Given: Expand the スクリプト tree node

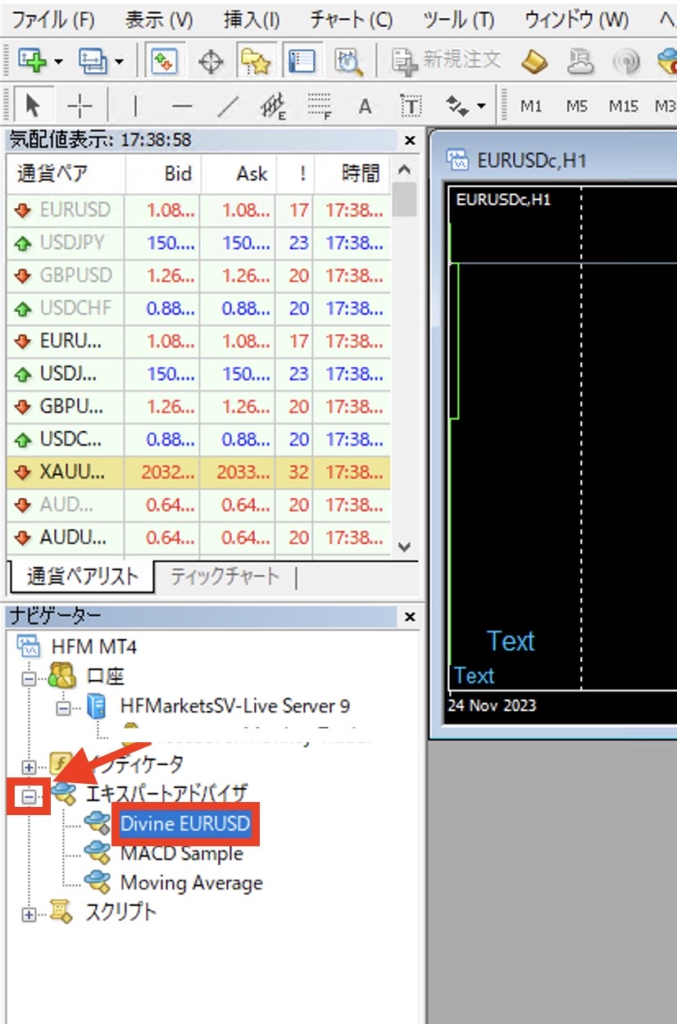Looking at the screenshot, I should (29, 915).
